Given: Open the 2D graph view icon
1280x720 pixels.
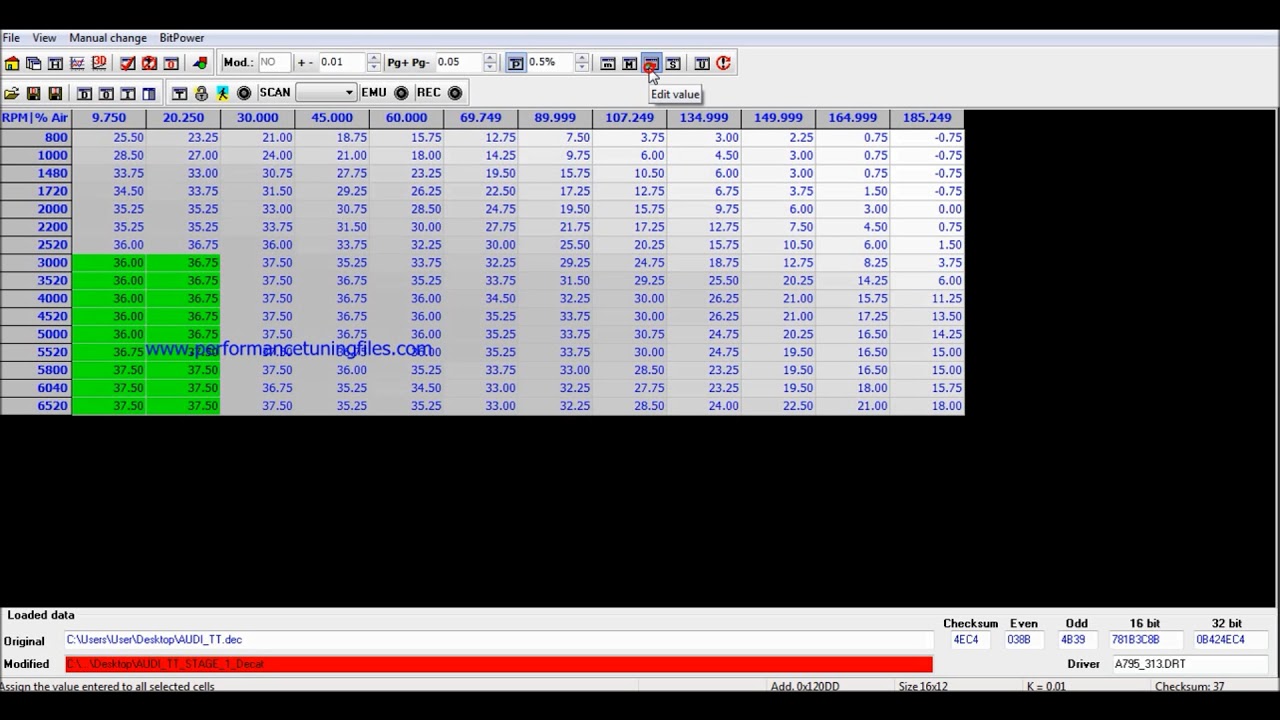Looking at the screenshot, I should point(77,63).
